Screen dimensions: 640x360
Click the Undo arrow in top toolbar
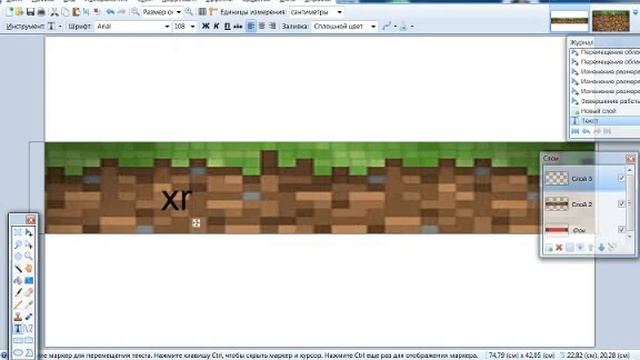110,12
